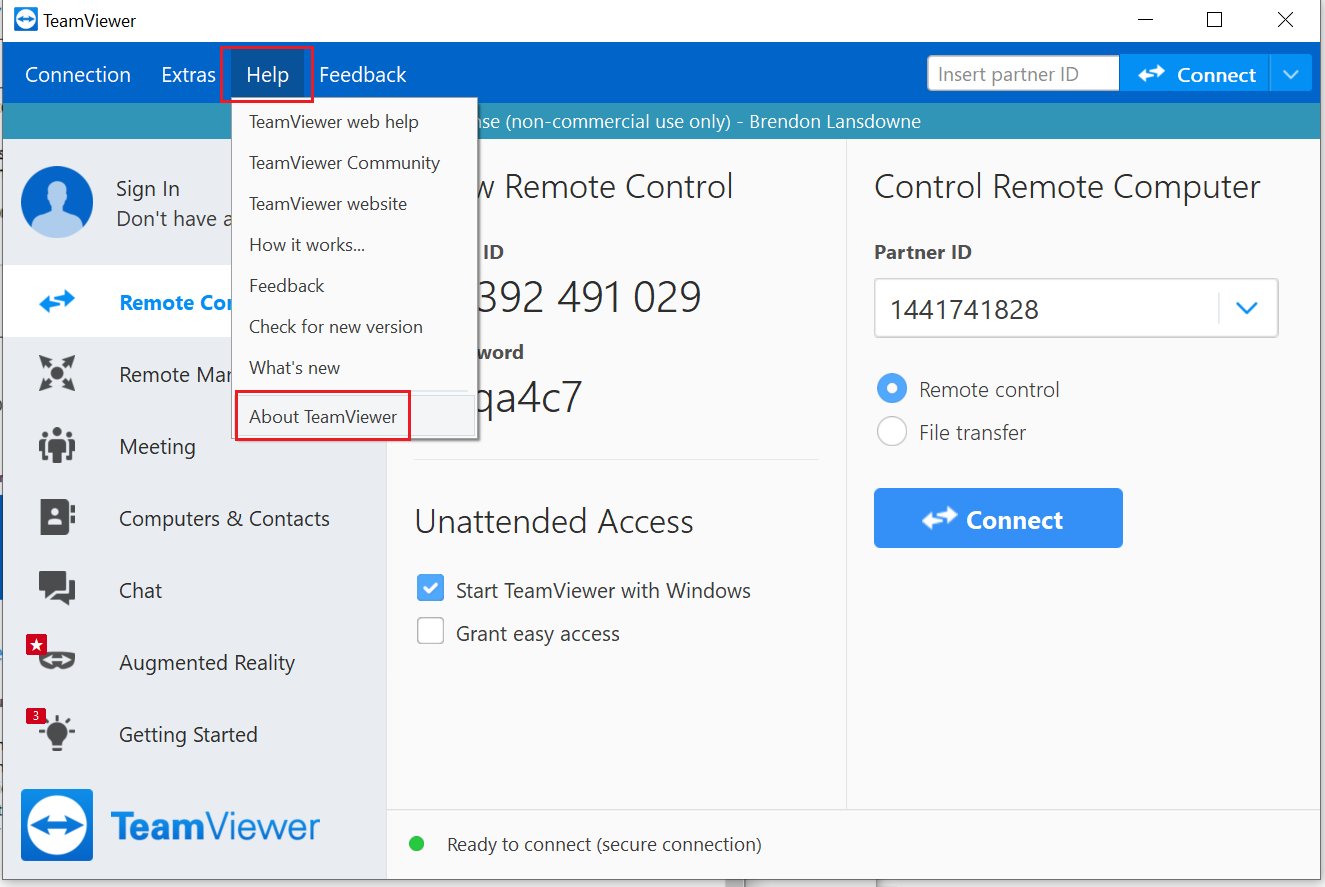The width and height of the screenshot is (1325, 887).
Task: Open the Feedback item in the menu bar
Action: point(363,75)
